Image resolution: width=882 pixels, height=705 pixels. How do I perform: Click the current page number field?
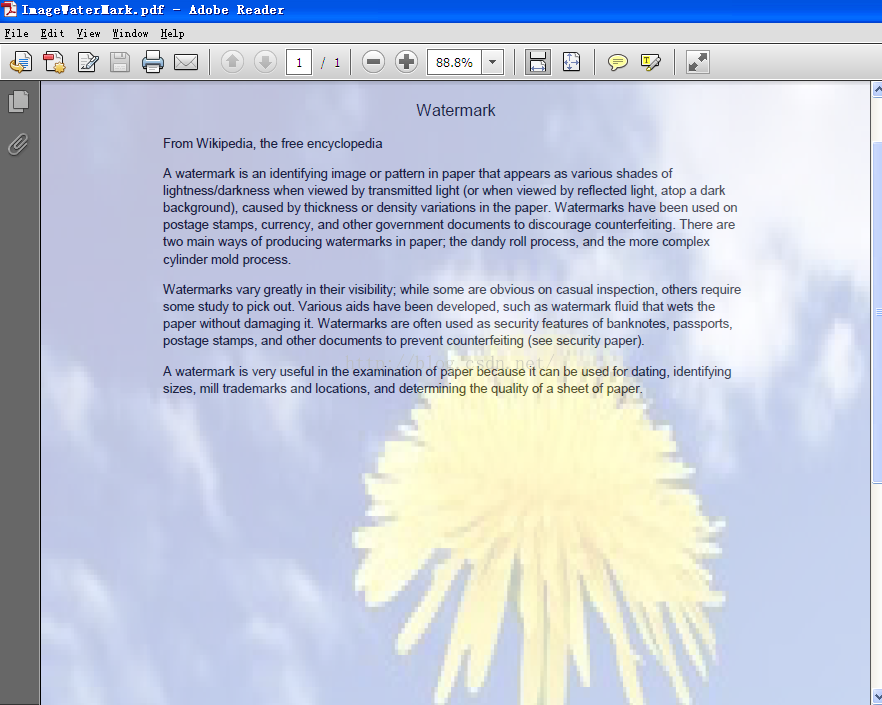click(298, 62)
